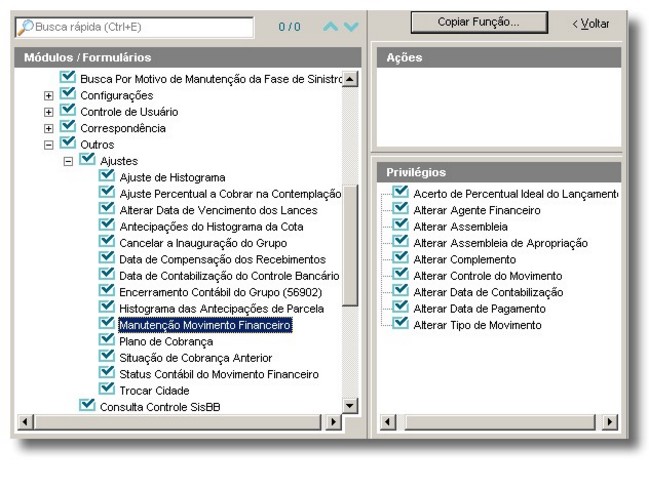Select Manutenção Movimento Financeiro item
This screenshot has width=649, height=490.
coord(205,325)
